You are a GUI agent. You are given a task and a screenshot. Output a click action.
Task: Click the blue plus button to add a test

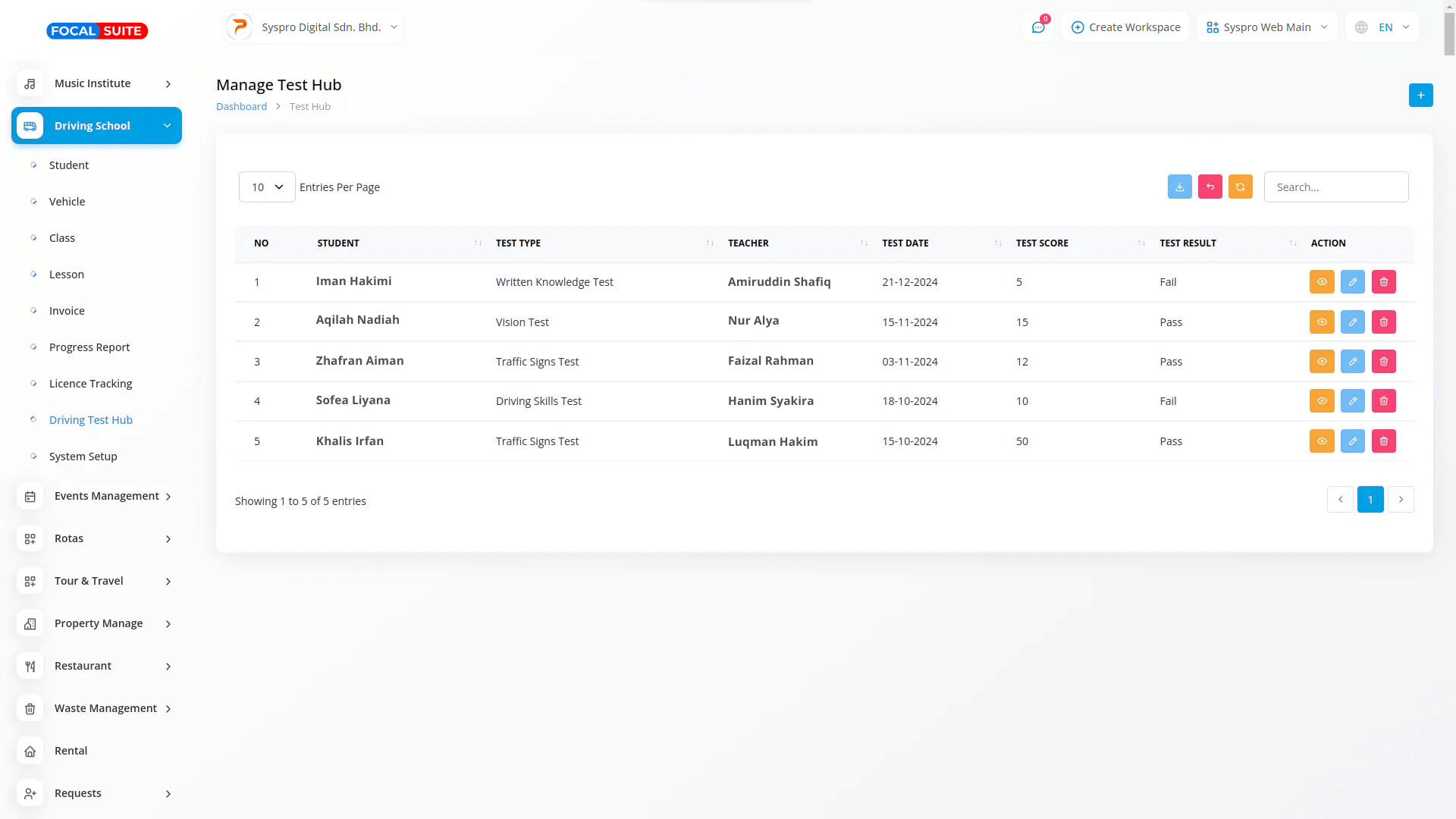pos(1420,96)
